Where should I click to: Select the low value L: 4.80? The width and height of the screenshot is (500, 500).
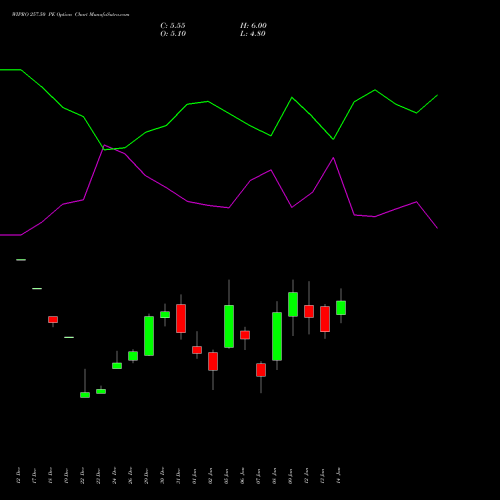point(253,34)
